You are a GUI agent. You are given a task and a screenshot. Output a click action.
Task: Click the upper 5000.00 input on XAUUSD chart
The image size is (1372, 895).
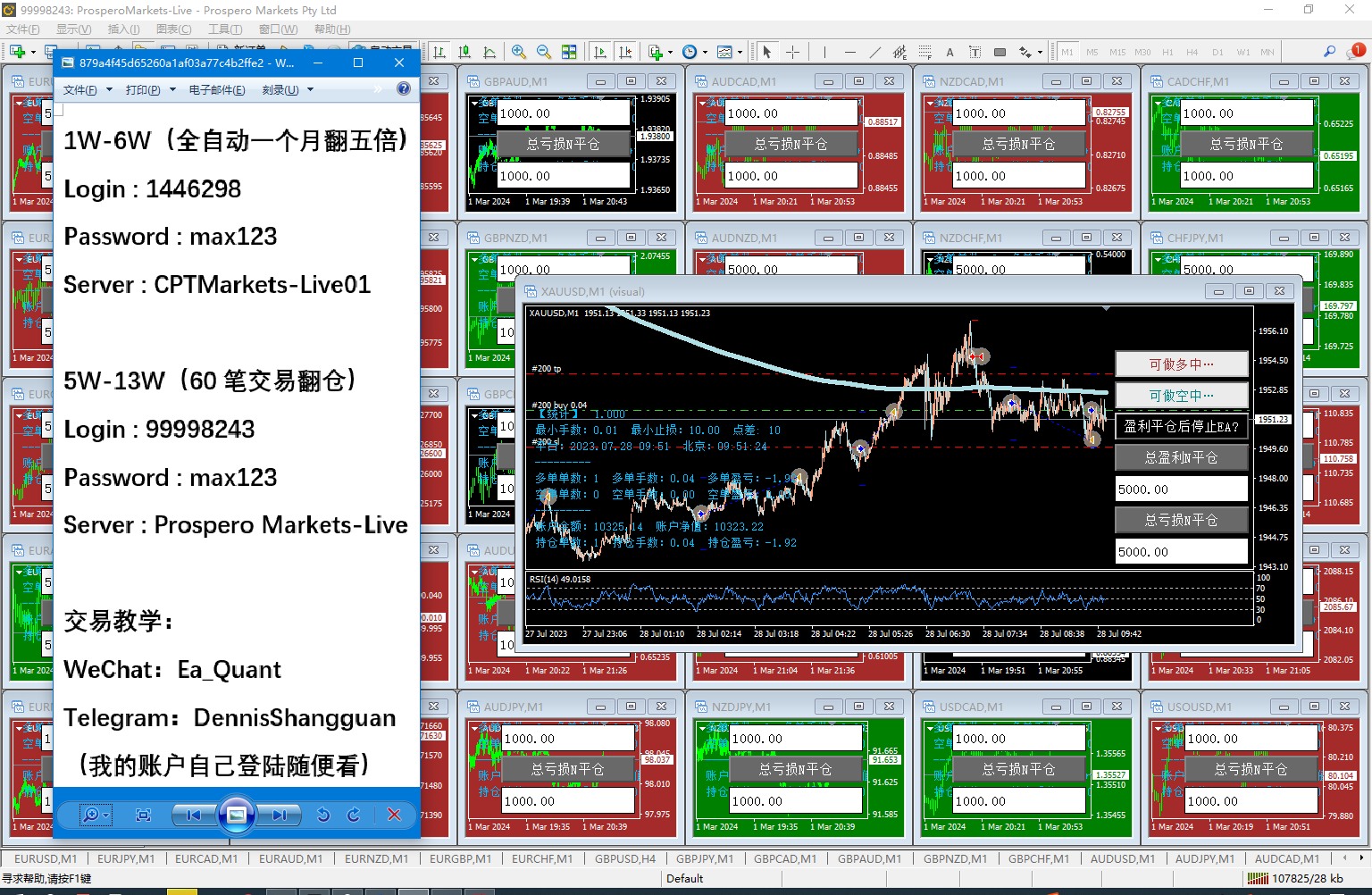click(1181, 489)
